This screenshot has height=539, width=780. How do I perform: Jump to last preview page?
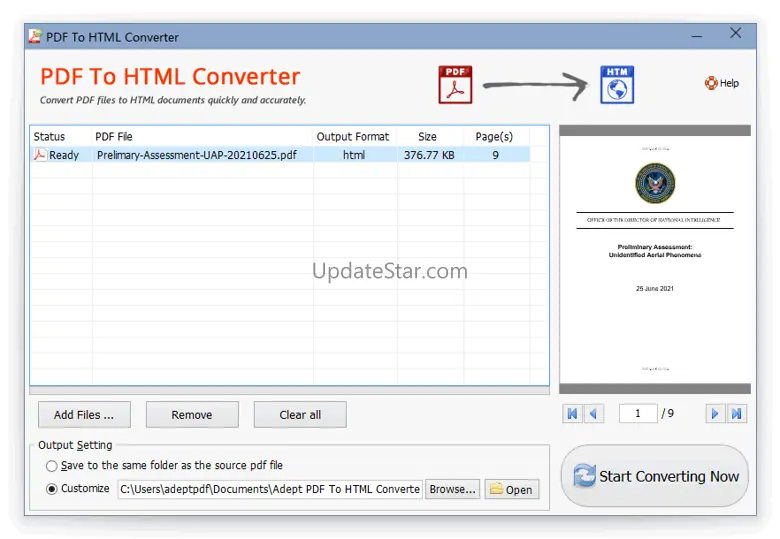736,414
